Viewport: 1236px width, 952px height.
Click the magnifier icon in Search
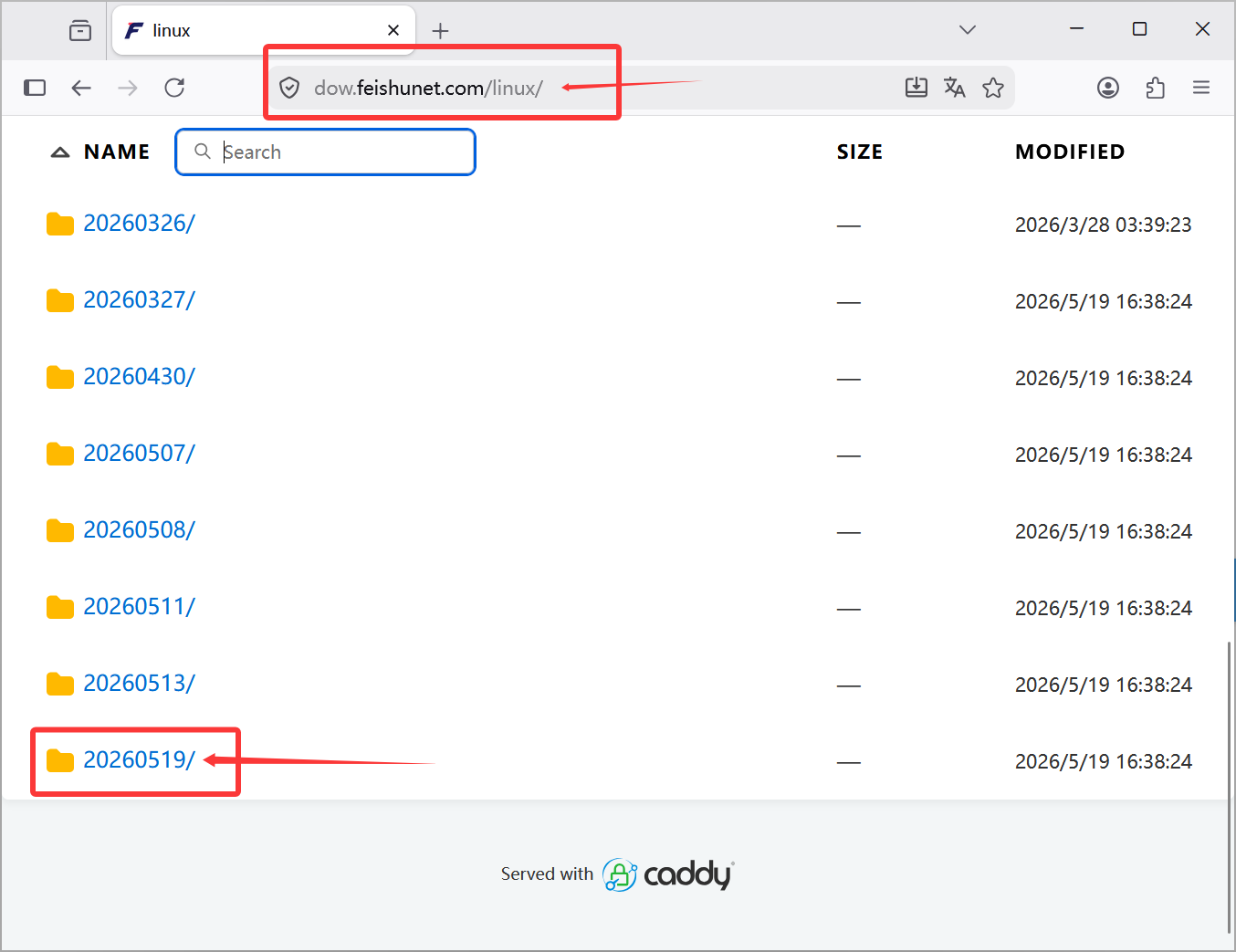point(203,152)
